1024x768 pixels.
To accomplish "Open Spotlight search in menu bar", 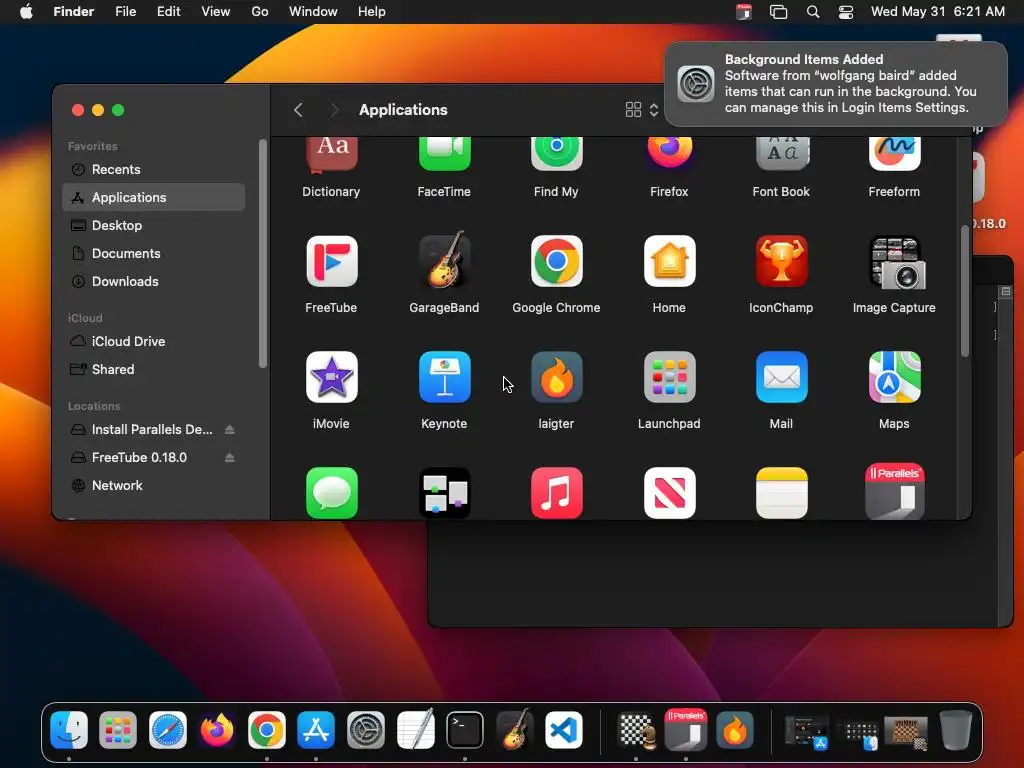I will pyautogui.click(x=813, y=12).
